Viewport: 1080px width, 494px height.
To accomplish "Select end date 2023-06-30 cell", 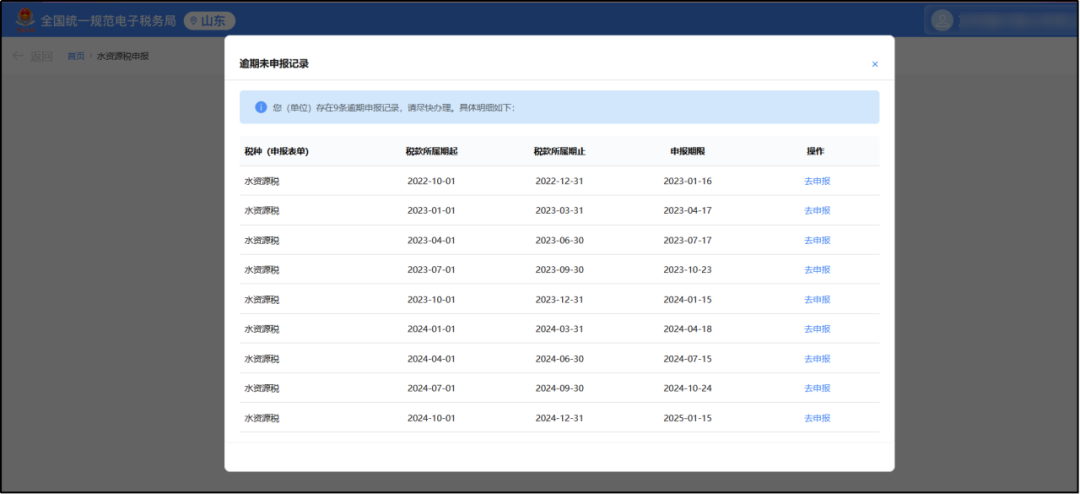I will point(559,240).
